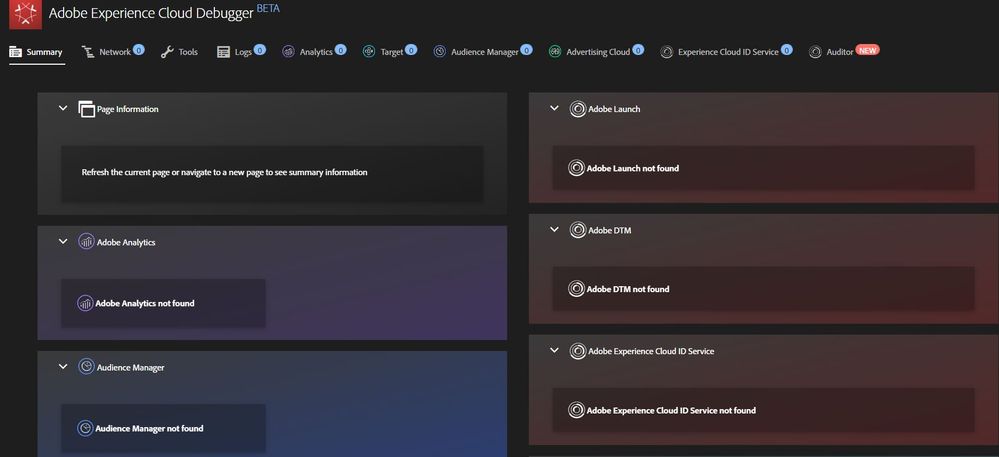
Task: Collapse the Audience Manager panel
Action: coord(62,366)
